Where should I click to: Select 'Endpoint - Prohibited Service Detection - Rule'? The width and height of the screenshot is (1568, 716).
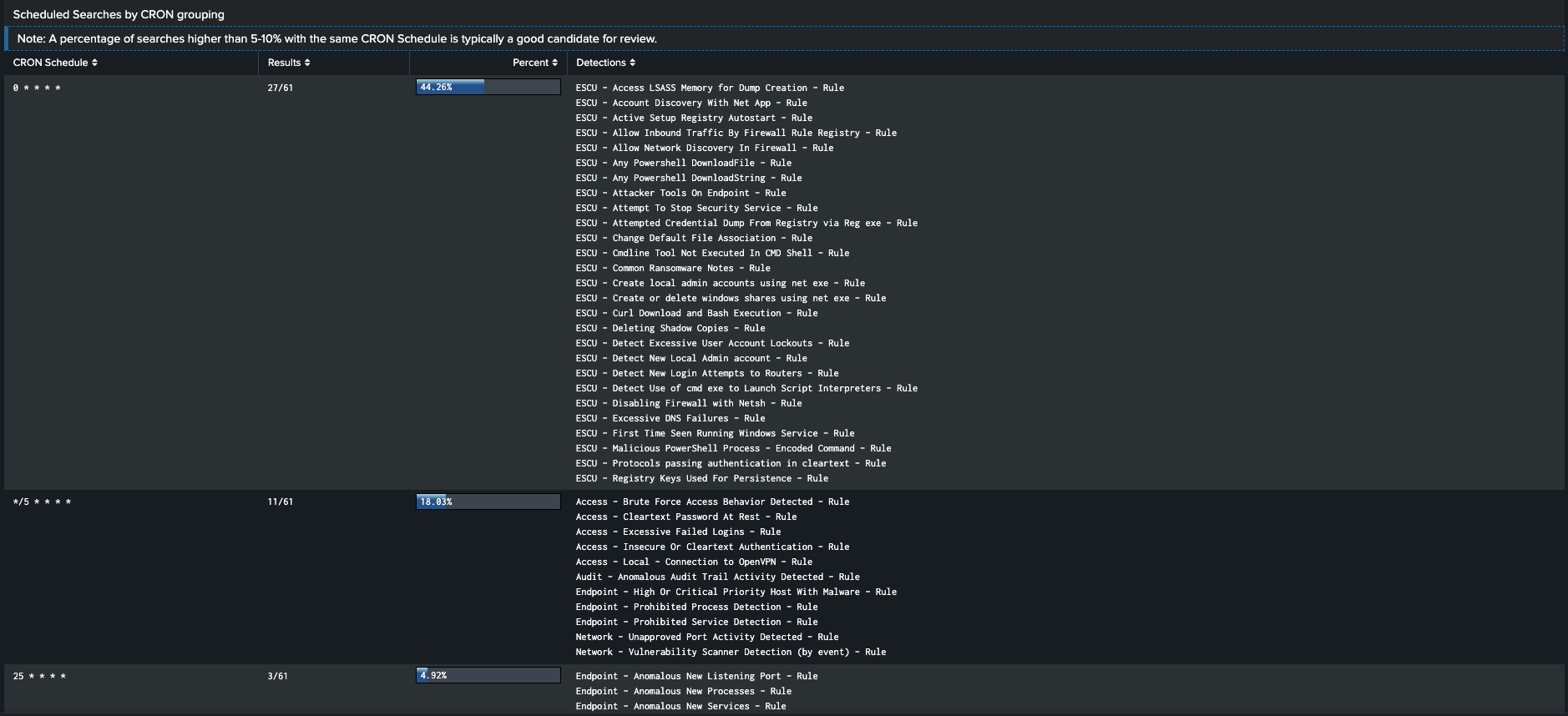pyautogui.click(x=696, y=622)
